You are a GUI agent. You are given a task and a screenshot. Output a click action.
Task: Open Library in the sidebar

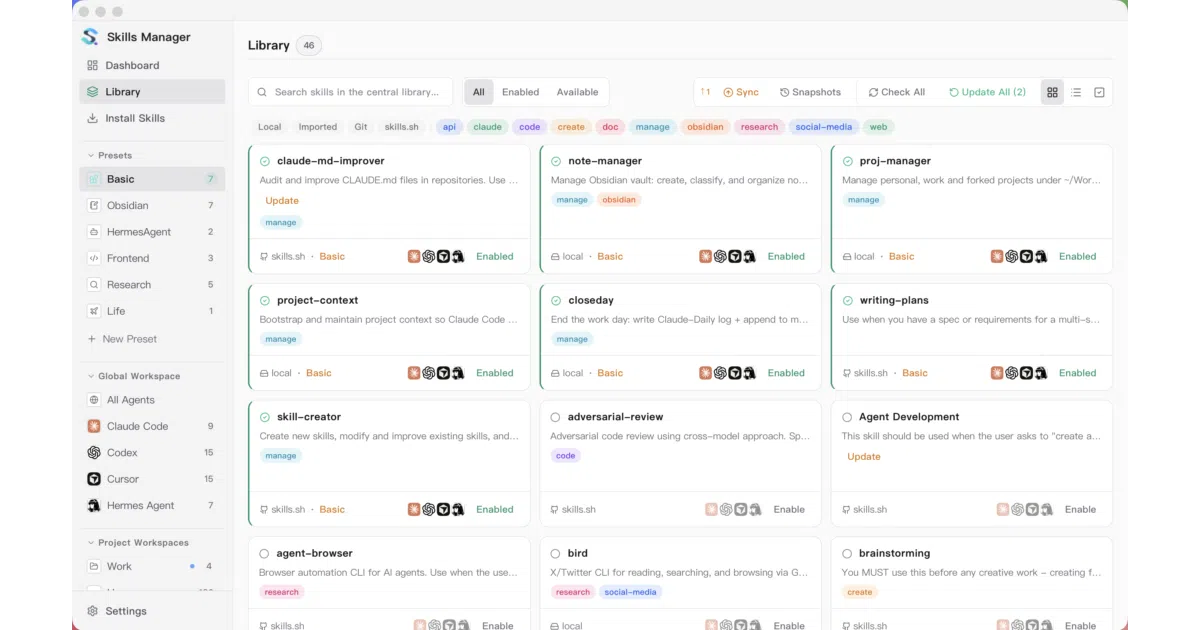pos(152,92)
